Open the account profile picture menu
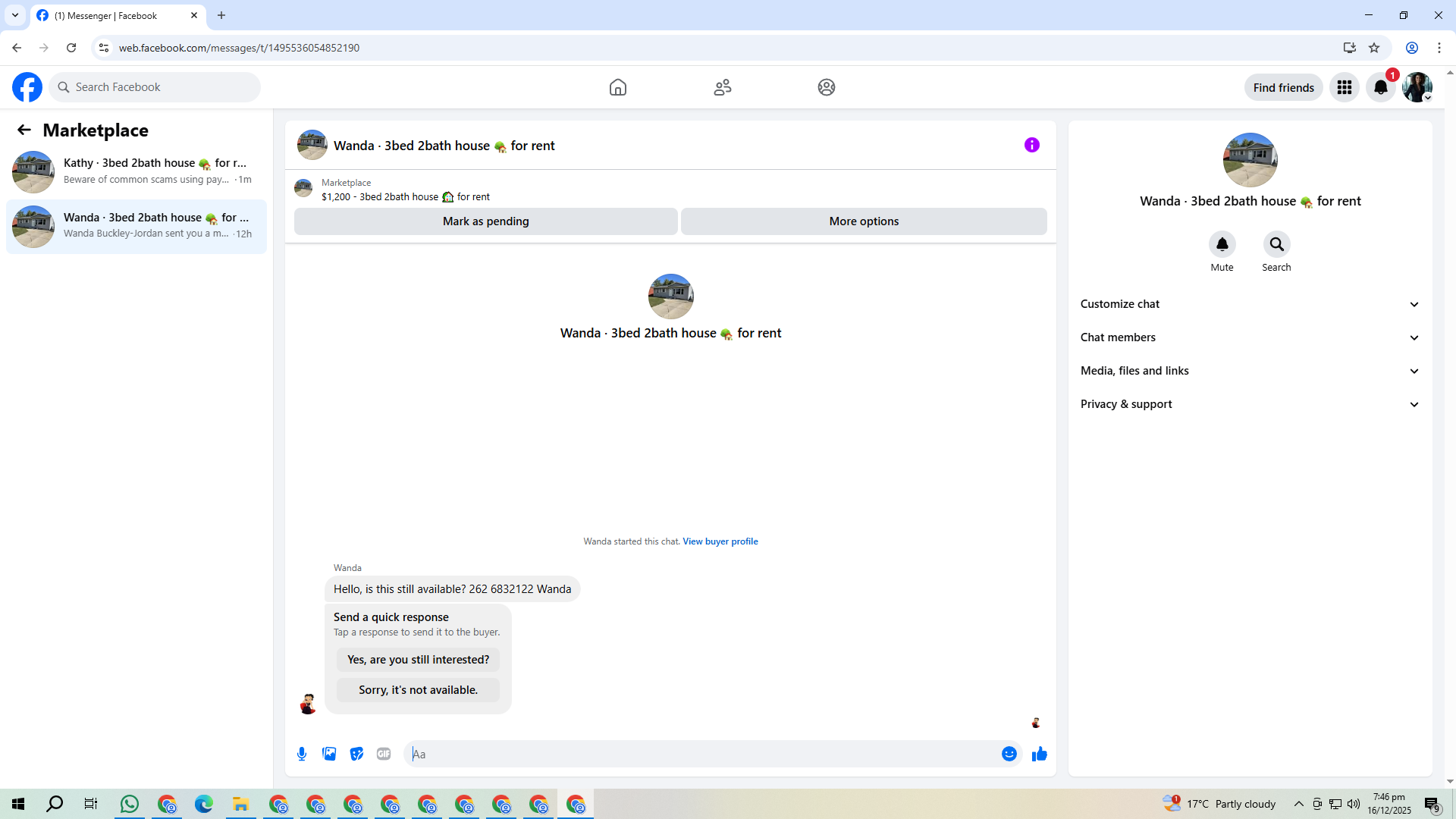The image size is (1456, 819). (x=1417, y=87)
